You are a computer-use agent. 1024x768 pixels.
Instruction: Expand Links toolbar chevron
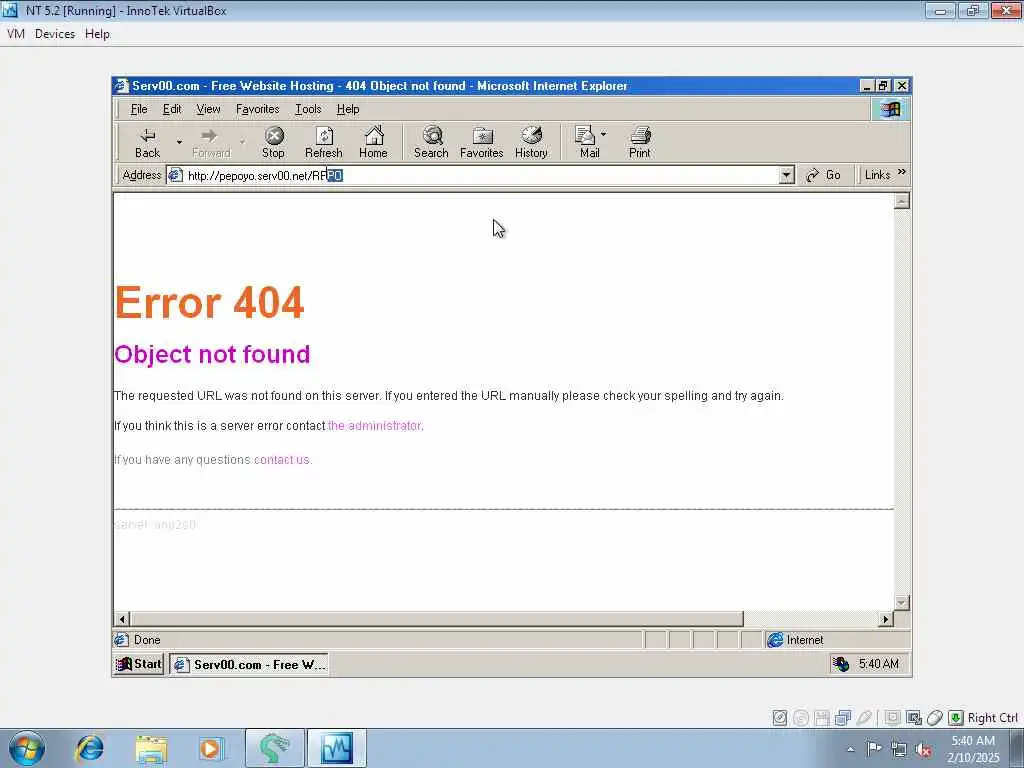tap(902, 172)
